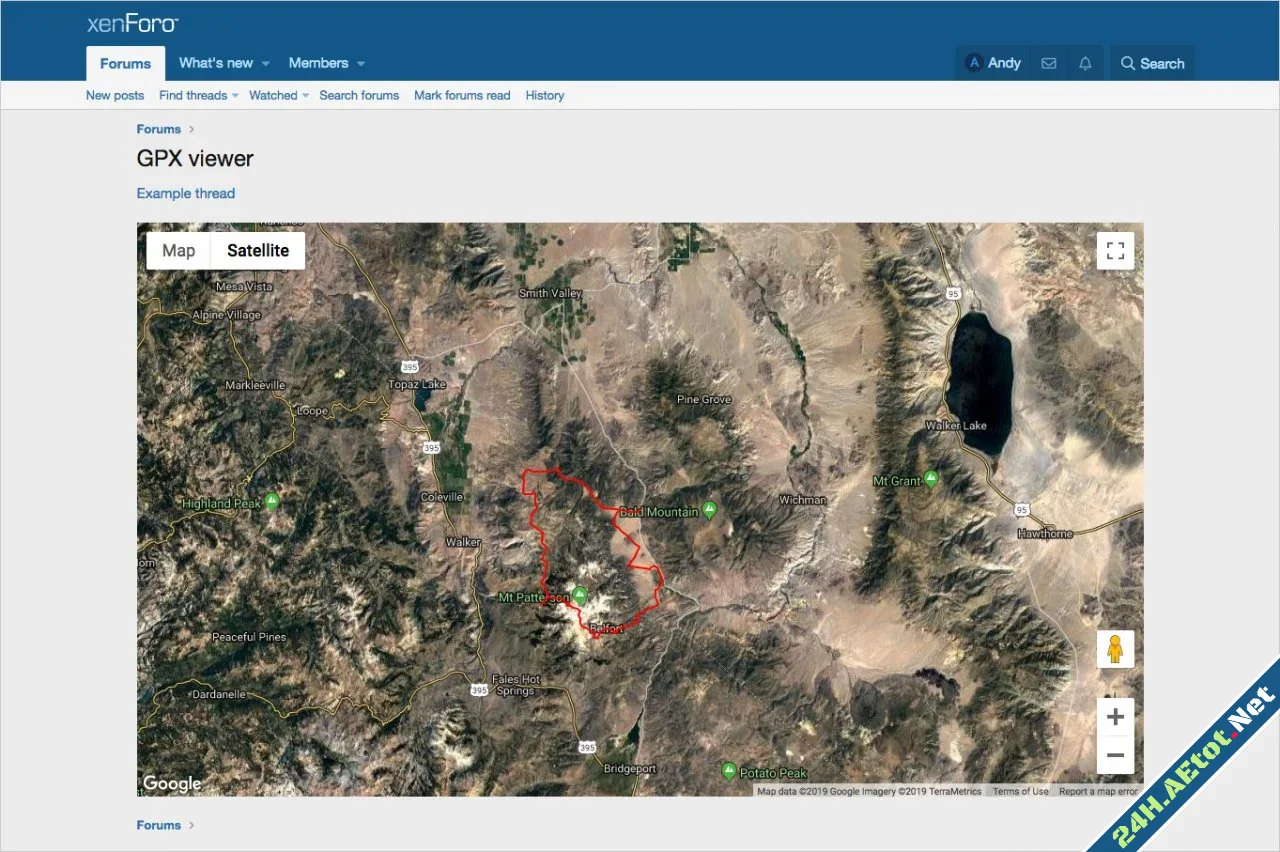Screen dimensions: 1280x852
Task: Click the Google logo on the map
Action: (x=171, y=783)
